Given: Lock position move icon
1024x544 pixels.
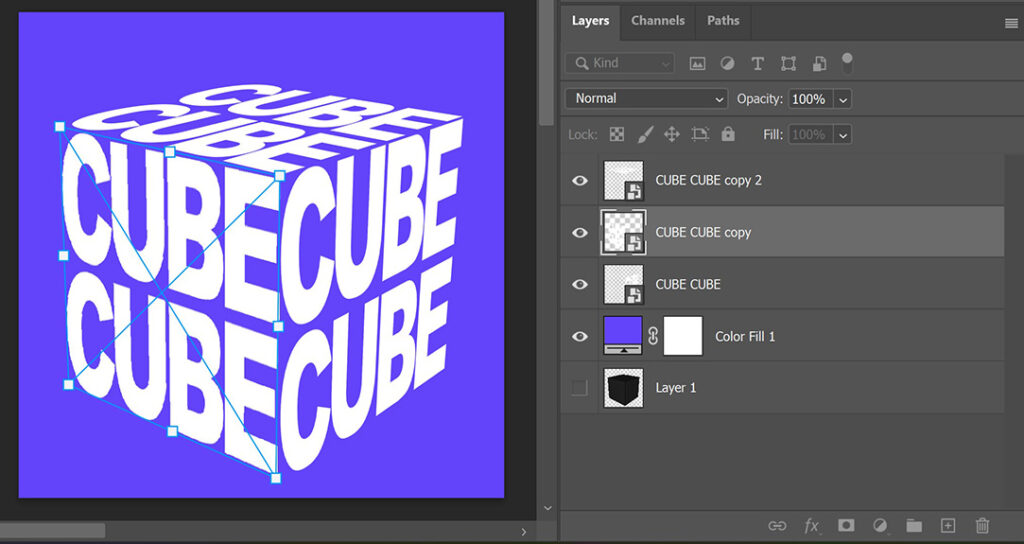Looking at the screenshot, I should (x=672, y=135).
